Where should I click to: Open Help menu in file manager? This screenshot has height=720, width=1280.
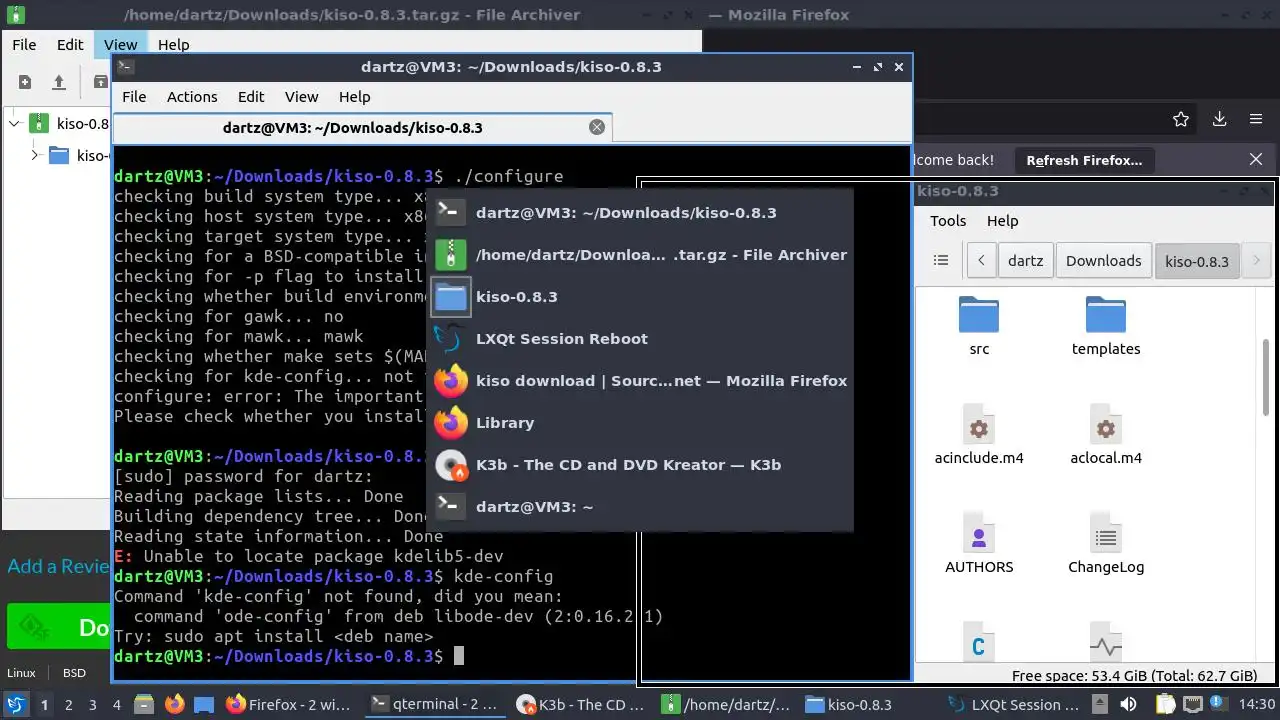coord(1002,221)
